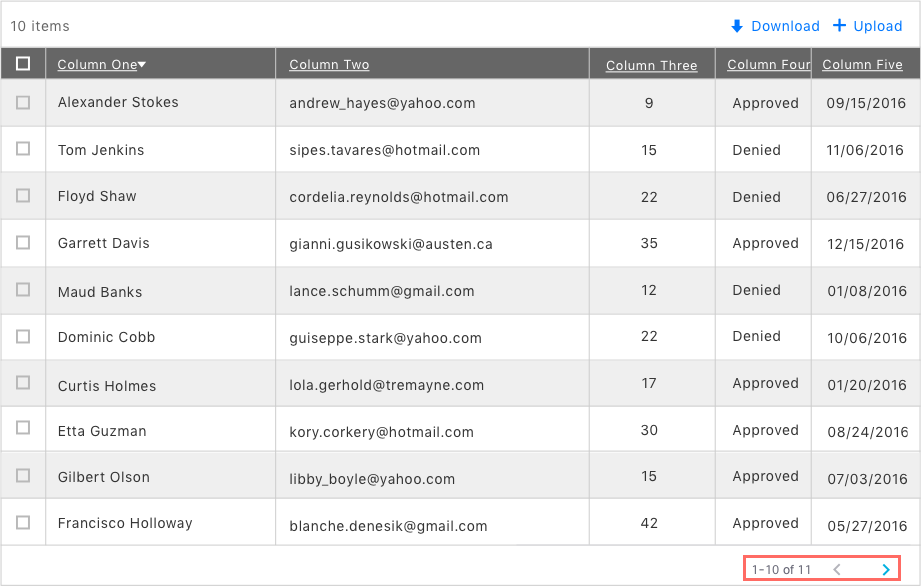
Task: Click the 1-10 of 11 pagination label
Action: click(x=783, y=569)
